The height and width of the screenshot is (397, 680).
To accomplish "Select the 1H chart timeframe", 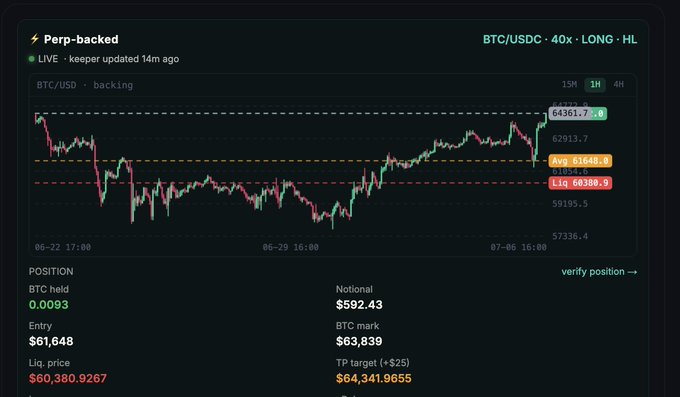I will click(x=595, y=85).
